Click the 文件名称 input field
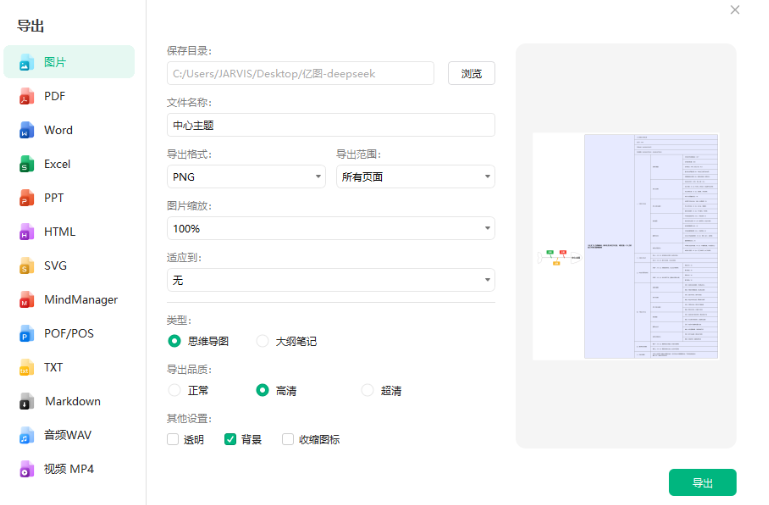The height and width of the screenshot is (505, 769). click(x=330, y=125)
